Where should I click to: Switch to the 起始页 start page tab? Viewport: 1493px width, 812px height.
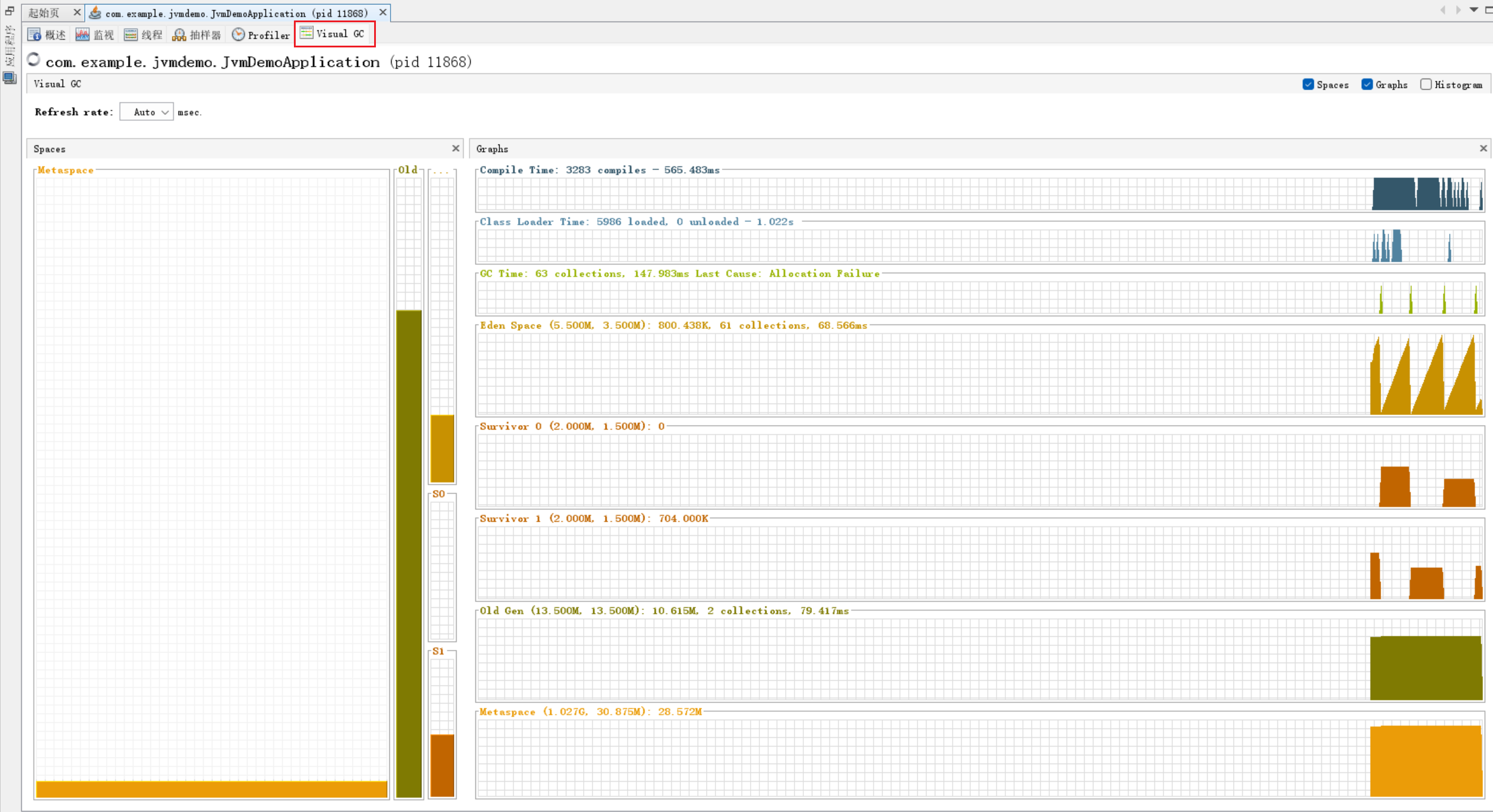pos(44,13)
